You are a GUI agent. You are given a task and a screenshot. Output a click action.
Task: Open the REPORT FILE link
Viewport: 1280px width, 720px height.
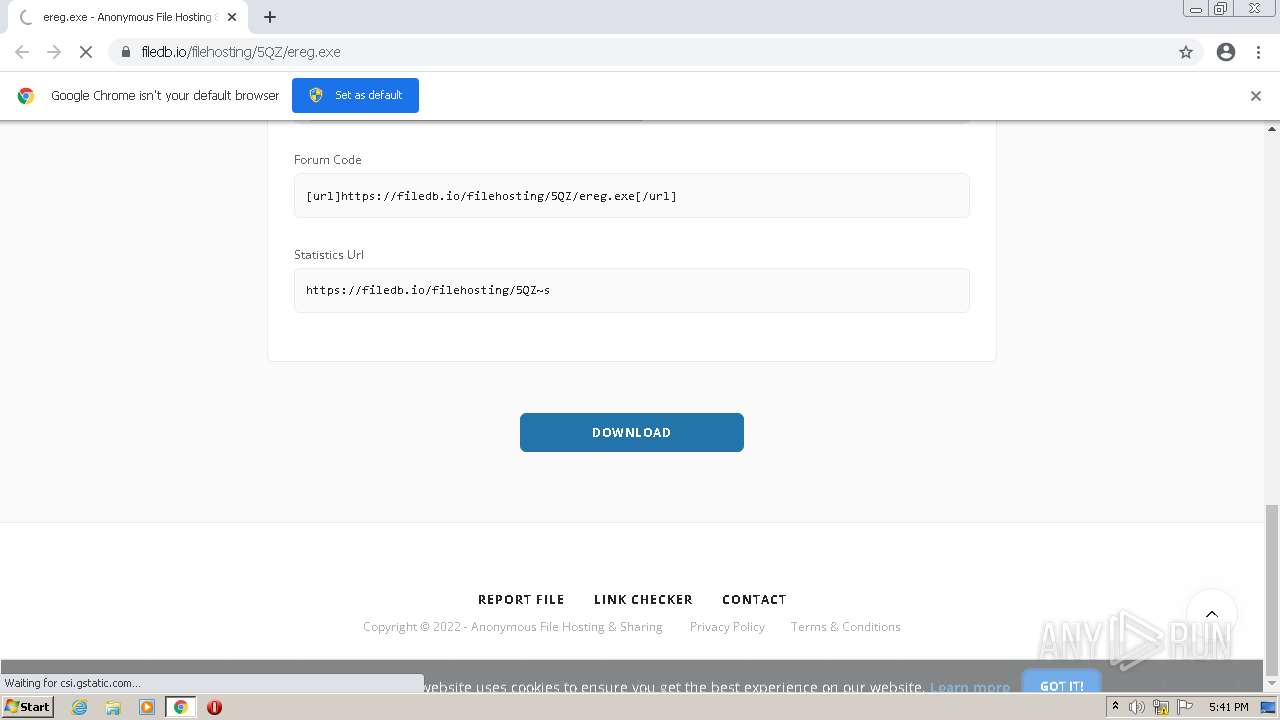tap(521, 599)
